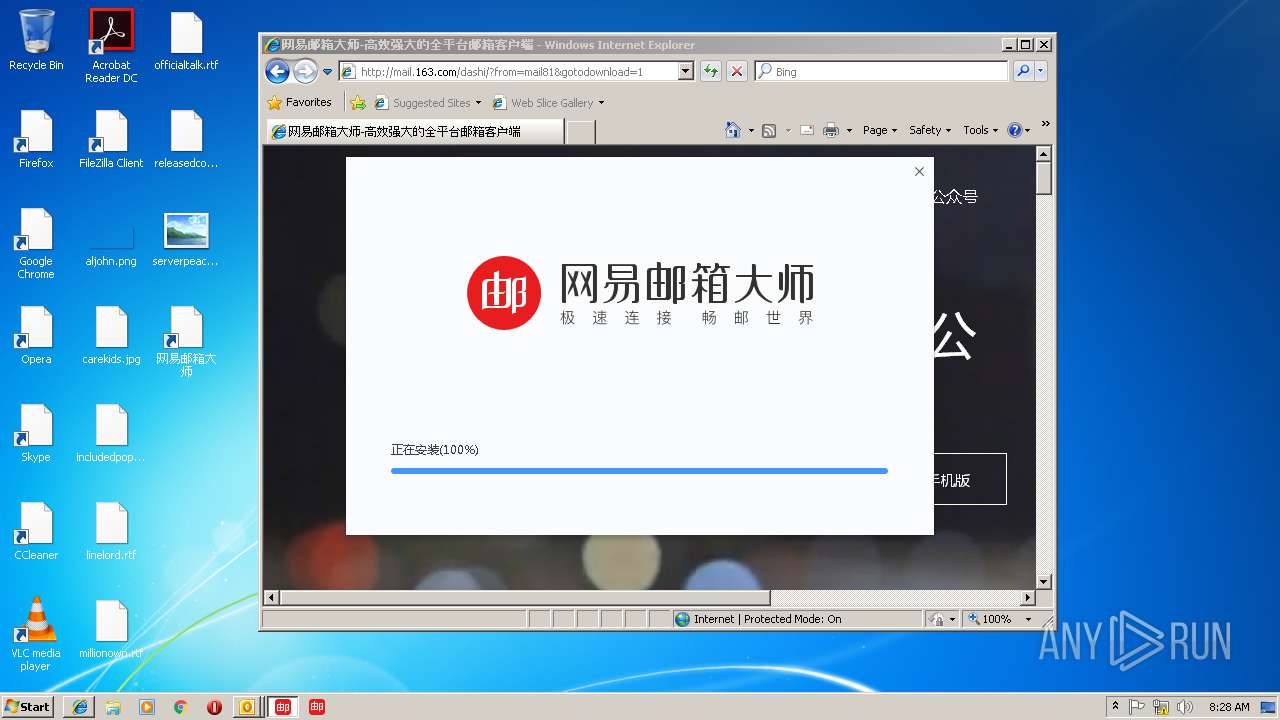
Task: Click the Feeds toolbar icon
Action: [769, 130]
